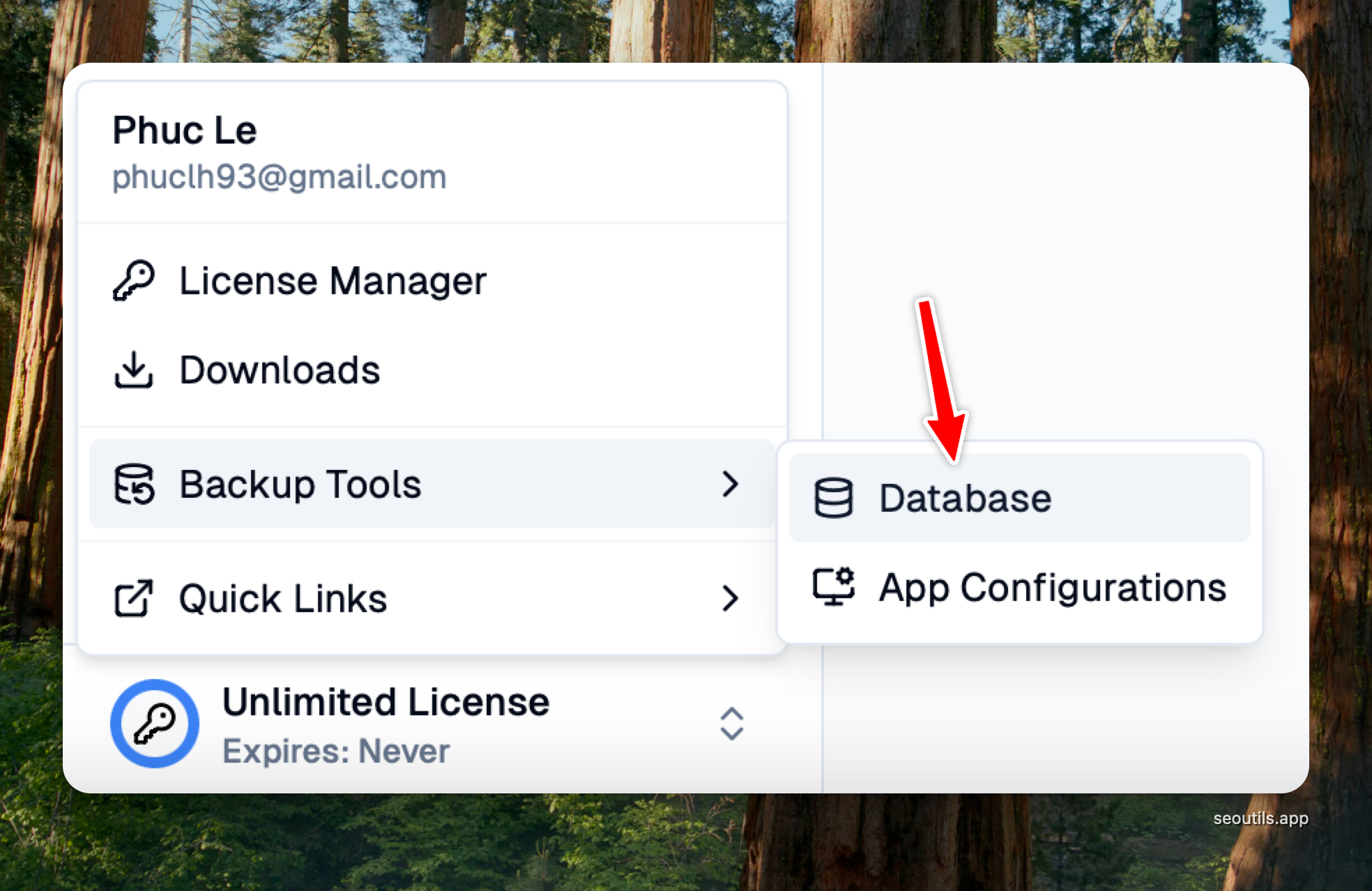Click the License Manager key icon

tap(133, 281)
